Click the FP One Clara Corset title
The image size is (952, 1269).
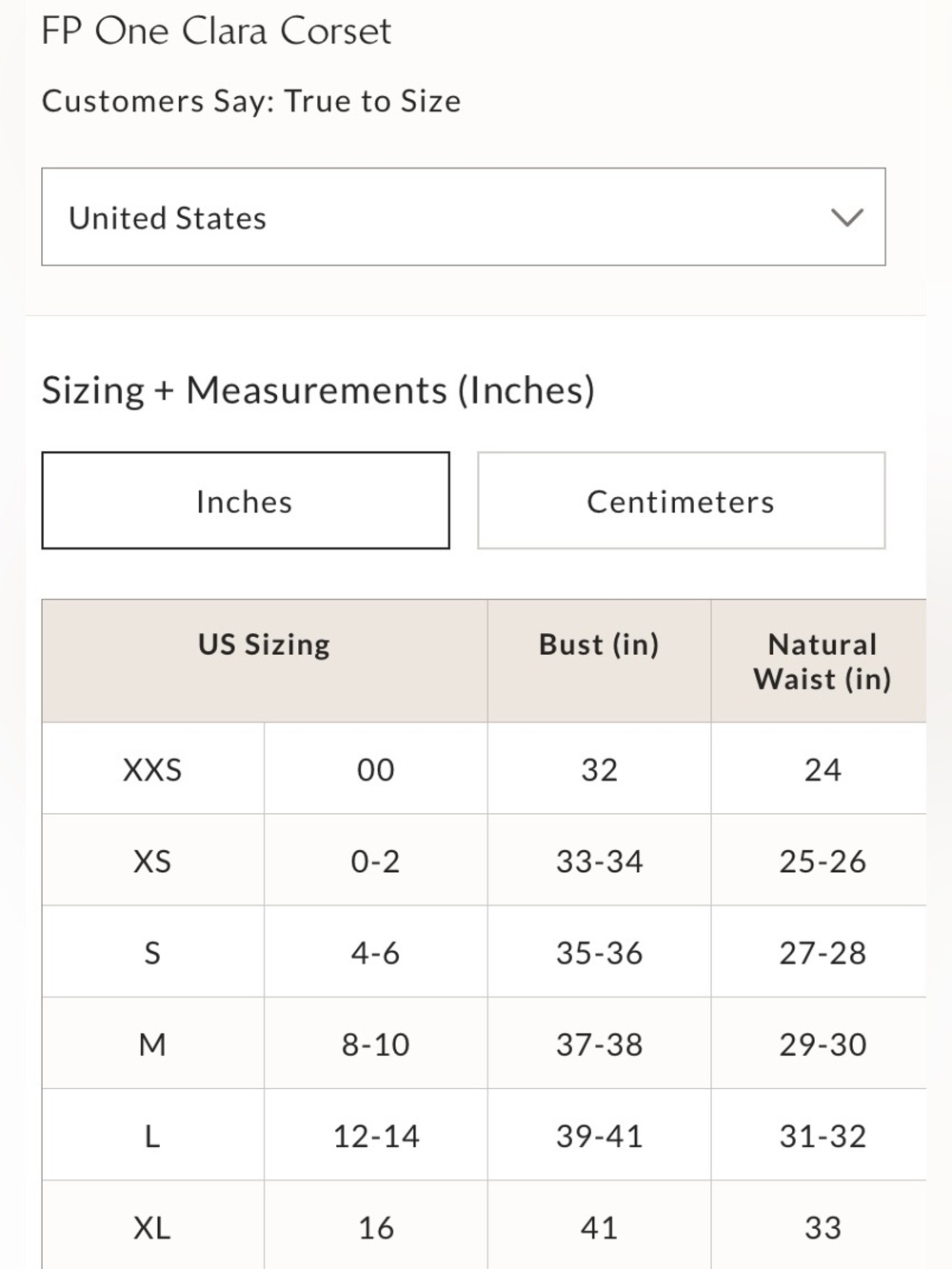[216, 31]
